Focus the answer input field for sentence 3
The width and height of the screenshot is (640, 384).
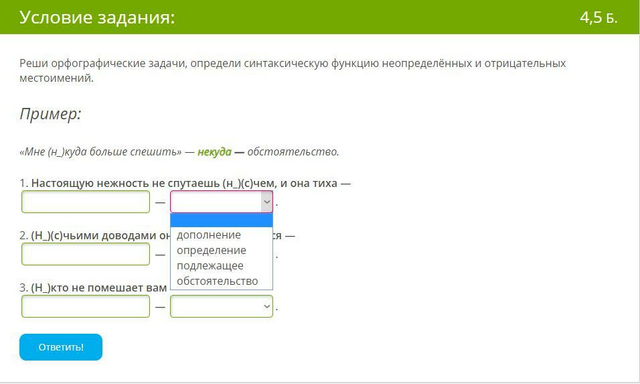click(86, 306)
